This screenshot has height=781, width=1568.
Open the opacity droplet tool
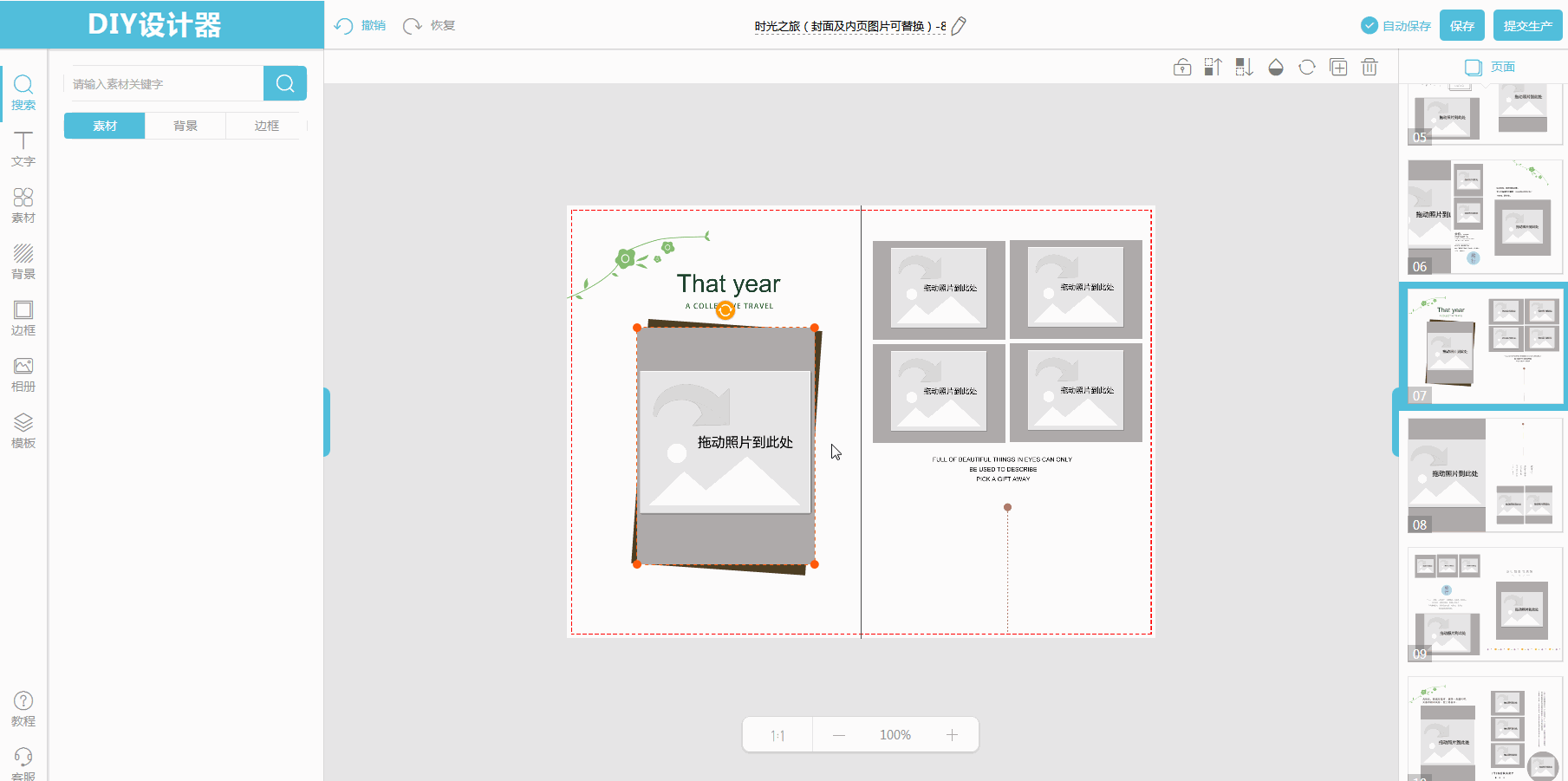click(1276, 68)
